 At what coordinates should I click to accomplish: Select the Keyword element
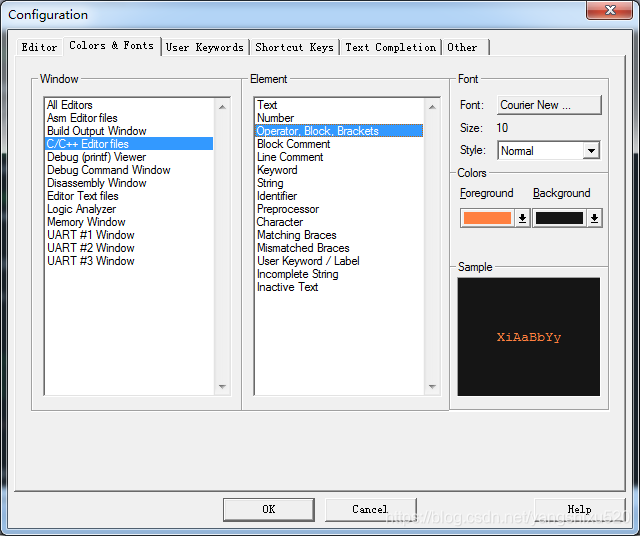point(339,170)
